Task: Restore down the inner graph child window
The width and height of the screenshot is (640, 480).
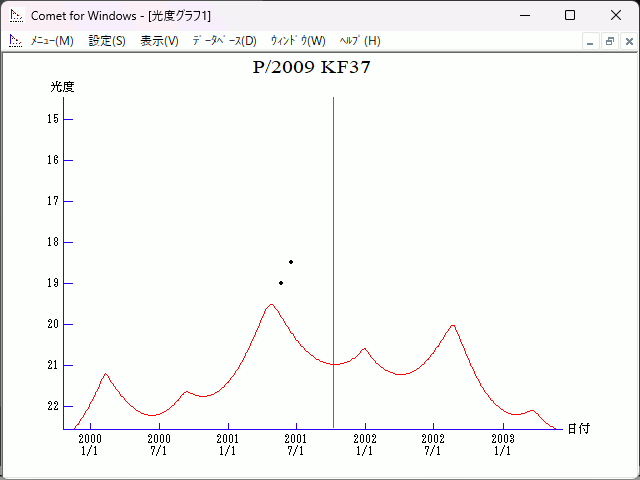Action: (x=609, y=41)
